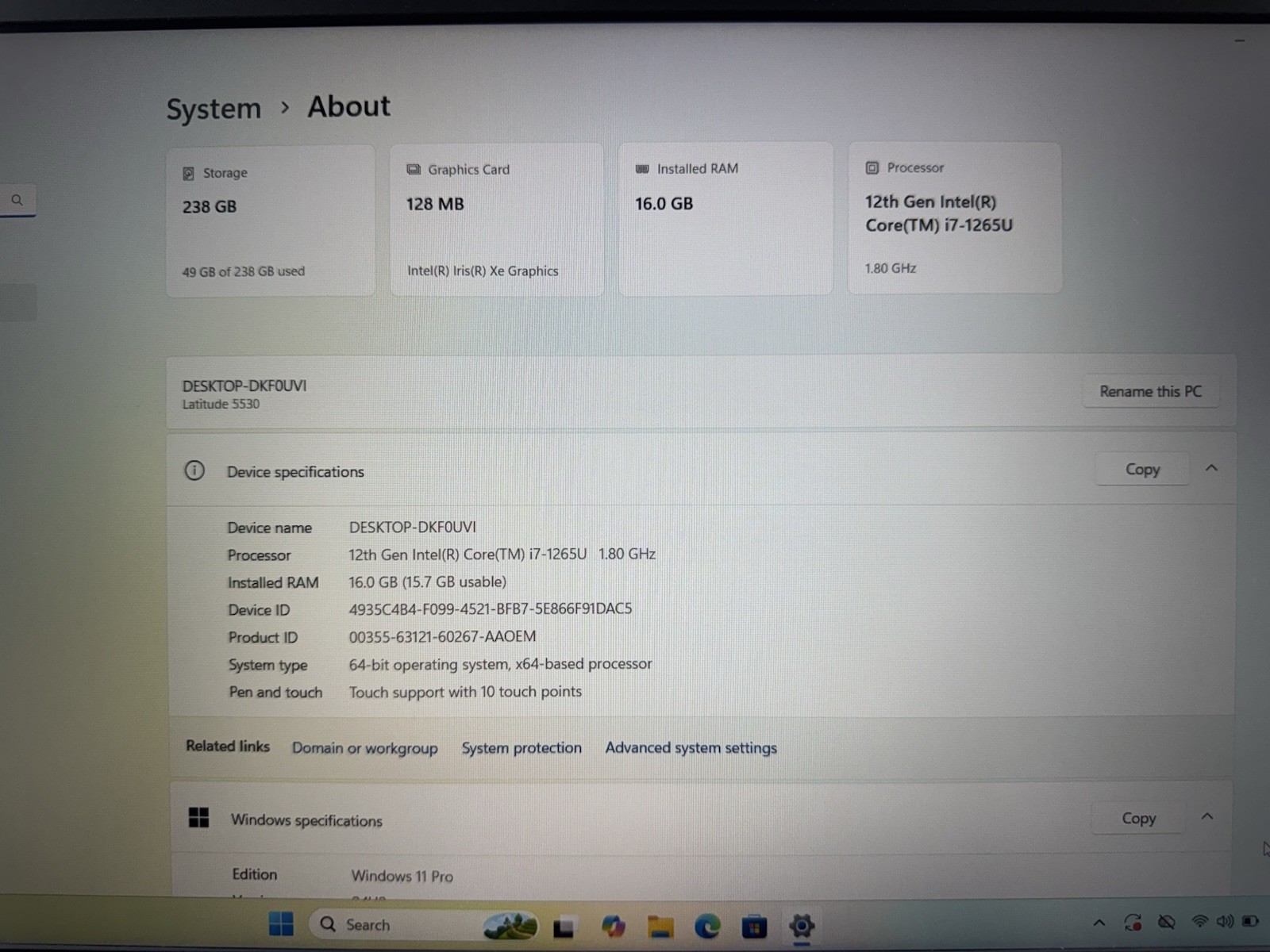
Task: Click 'Latitude 5530' model text
Action: tap(221, 404)
